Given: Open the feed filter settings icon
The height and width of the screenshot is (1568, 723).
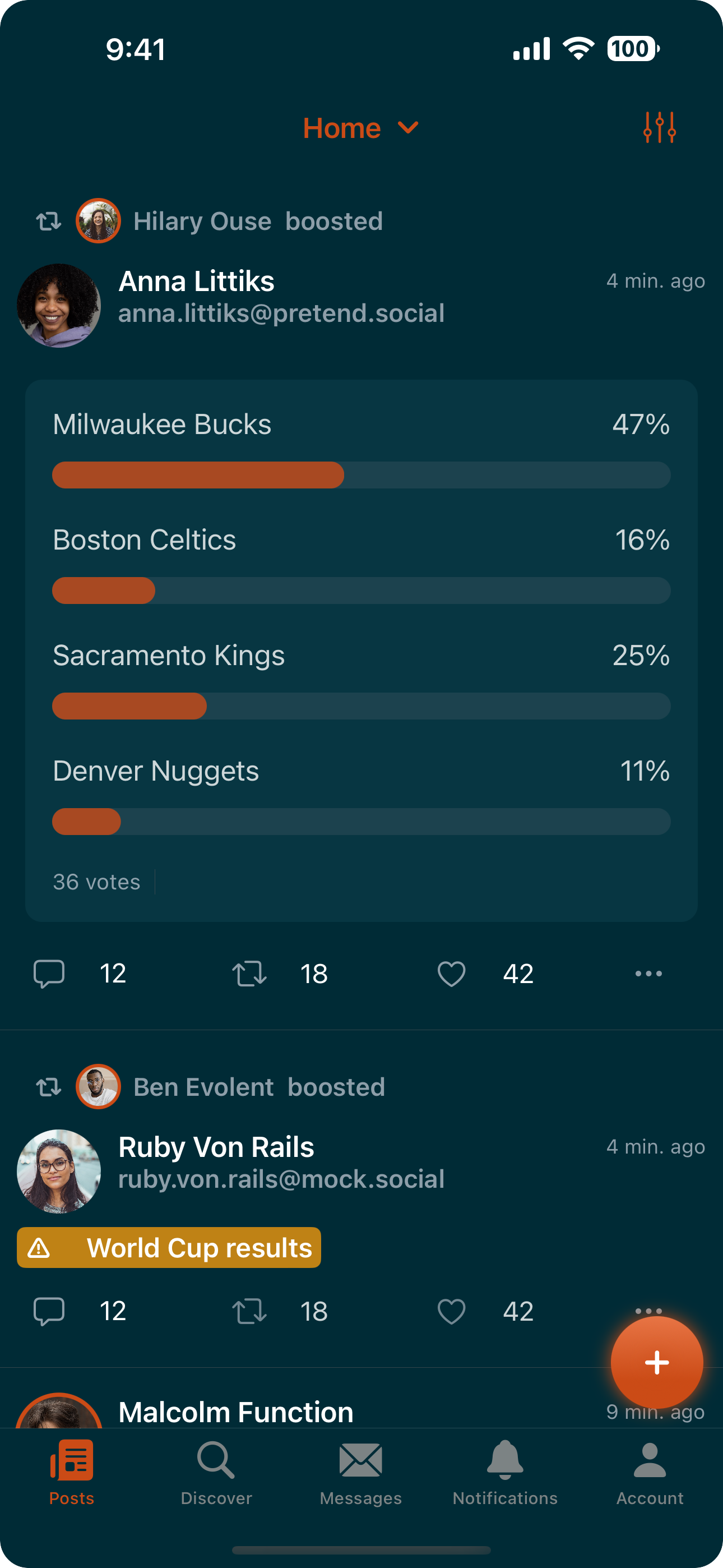Looking at the screenshot, I should click(x=659, y=128).
